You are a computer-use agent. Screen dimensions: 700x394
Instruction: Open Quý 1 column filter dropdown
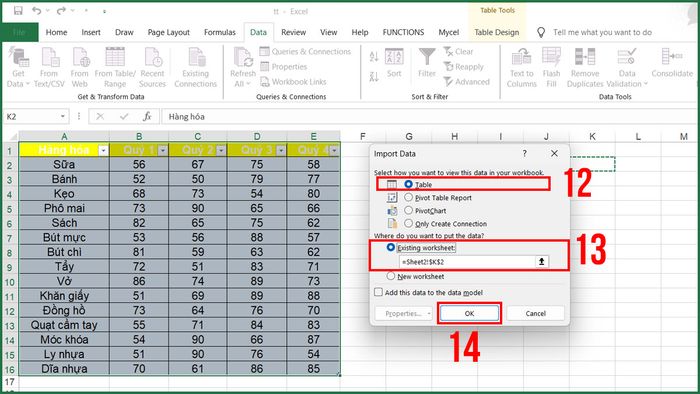click(x=162, y=150)
